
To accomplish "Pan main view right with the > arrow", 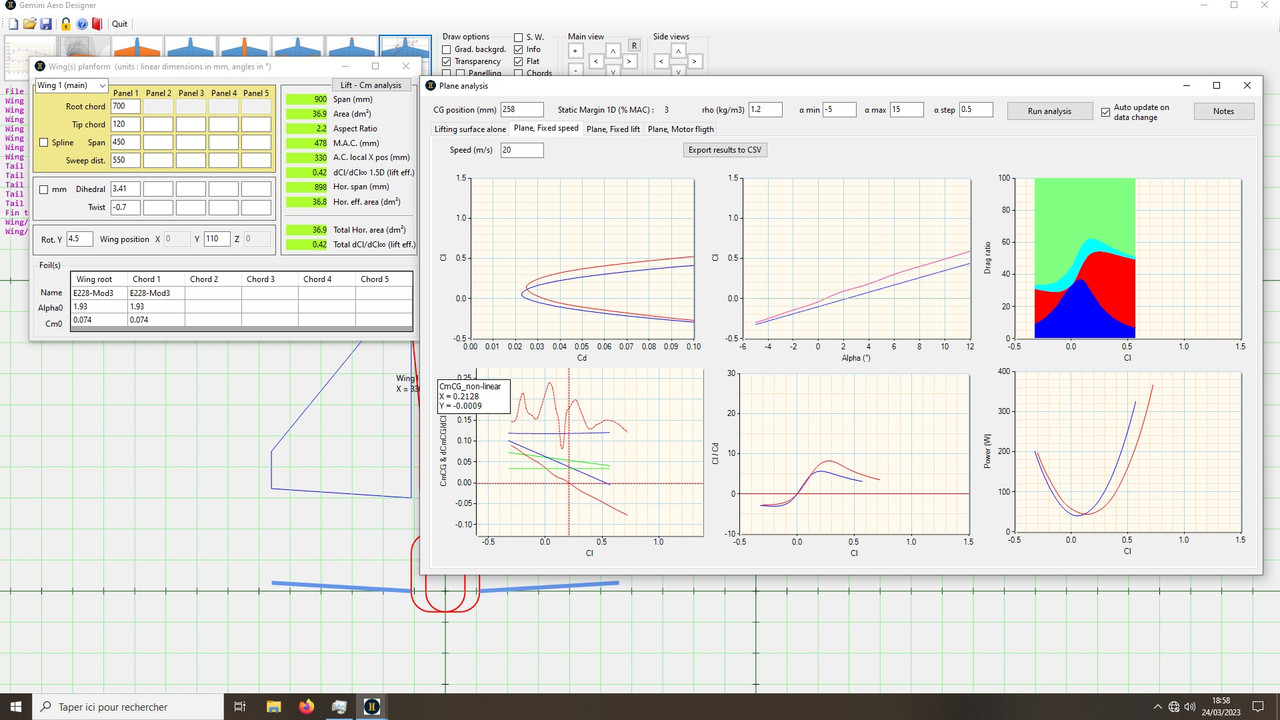I will click(629, 61).
